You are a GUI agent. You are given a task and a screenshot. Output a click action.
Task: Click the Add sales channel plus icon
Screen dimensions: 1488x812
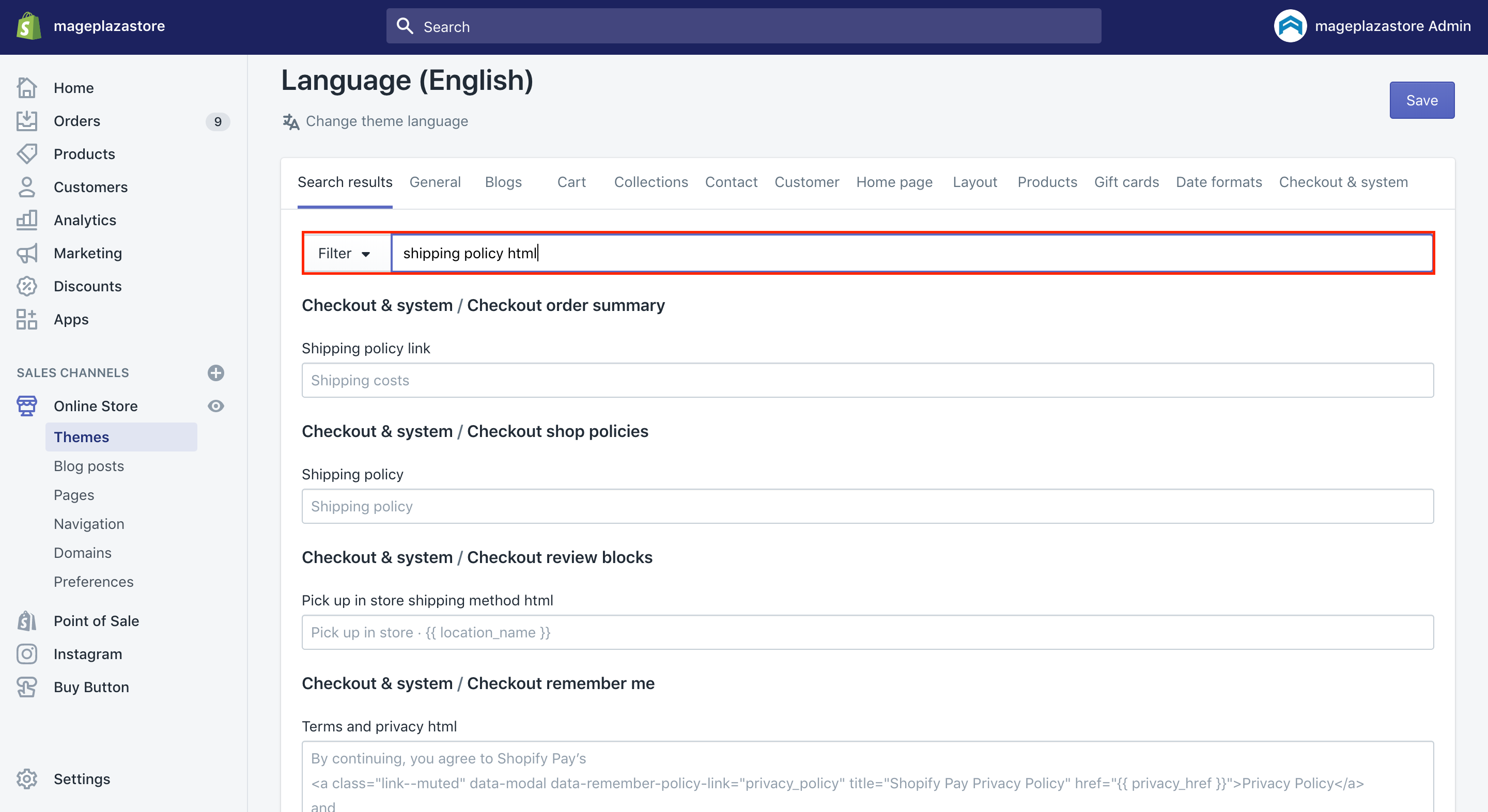[217, 372]
